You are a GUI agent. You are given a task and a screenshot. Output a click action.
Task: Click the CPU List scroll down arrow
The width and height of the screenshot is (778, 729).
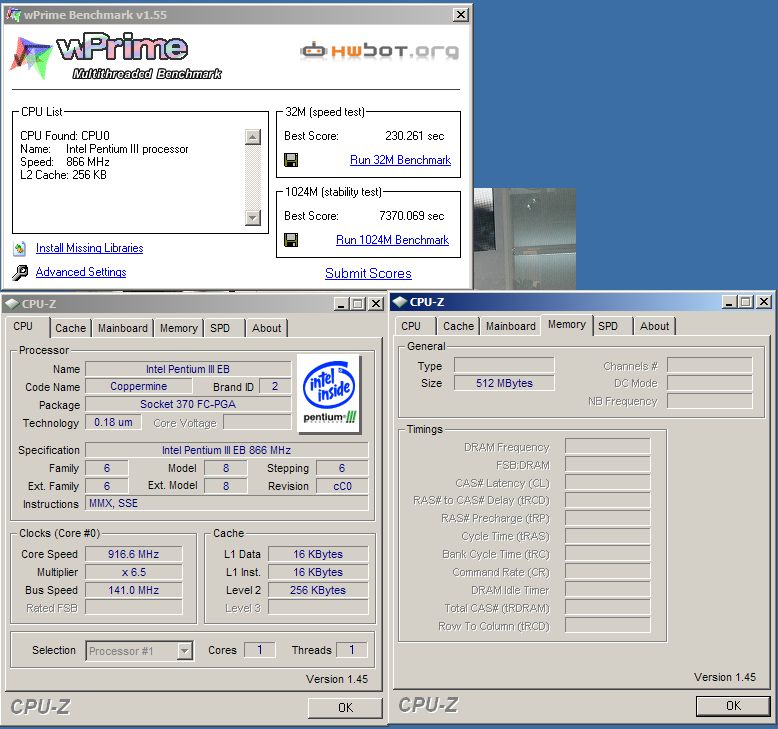[253, 217]
